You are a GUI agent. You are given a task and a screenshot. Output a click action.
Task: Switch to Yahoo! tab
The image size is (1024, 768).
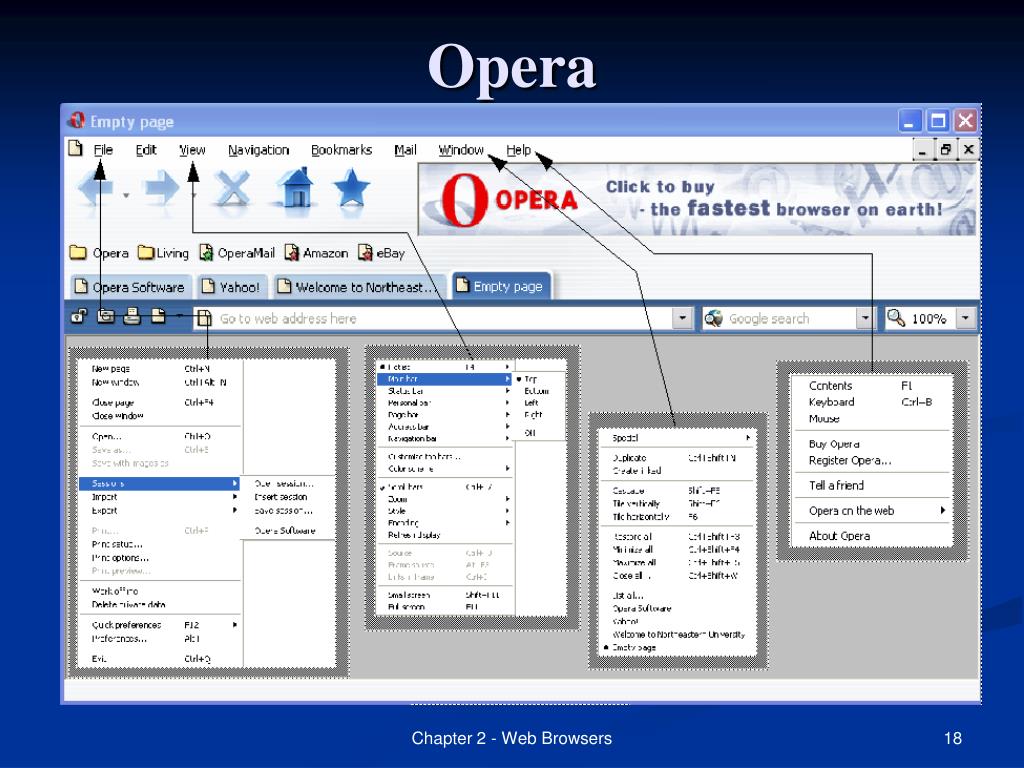point(231,287)
